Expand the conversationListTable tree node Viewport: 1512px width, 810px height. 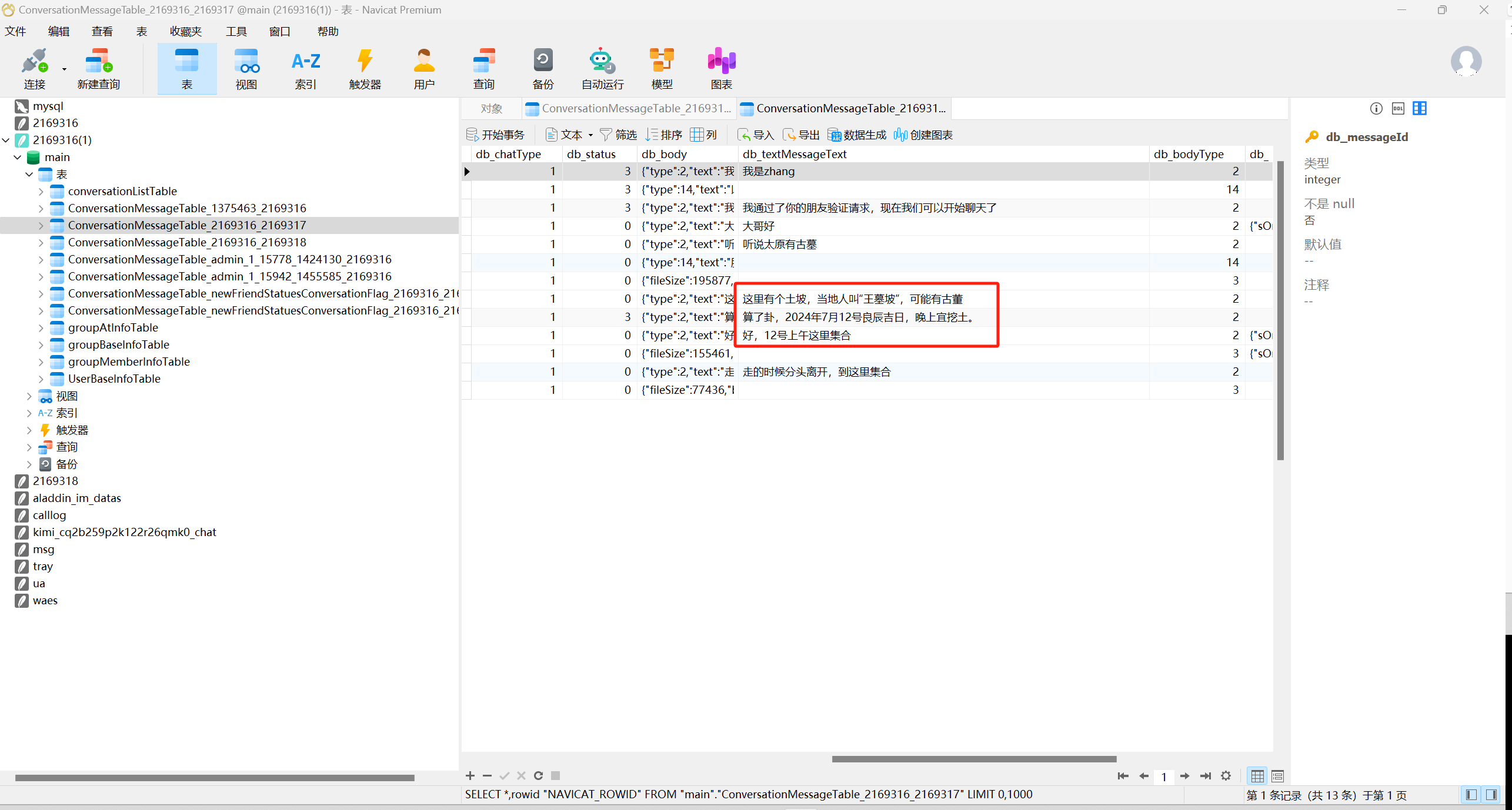coord(41,192)
